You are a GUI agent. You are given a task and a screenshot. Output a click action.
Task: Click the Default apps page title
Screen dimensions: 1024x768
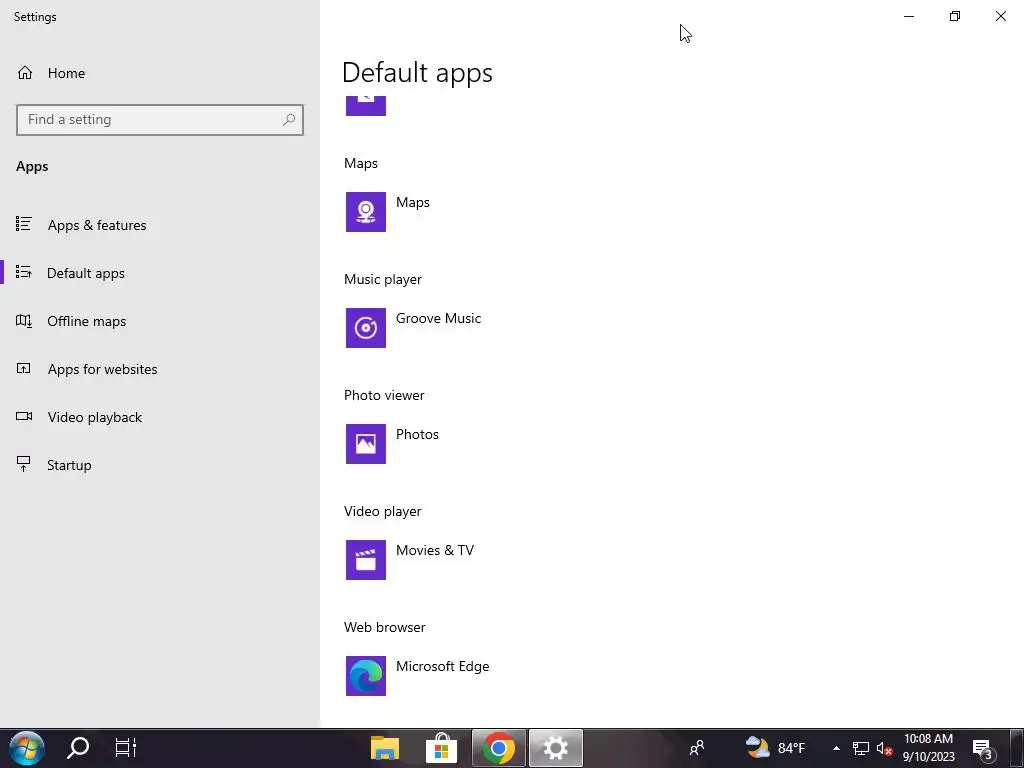click(417, 72)
